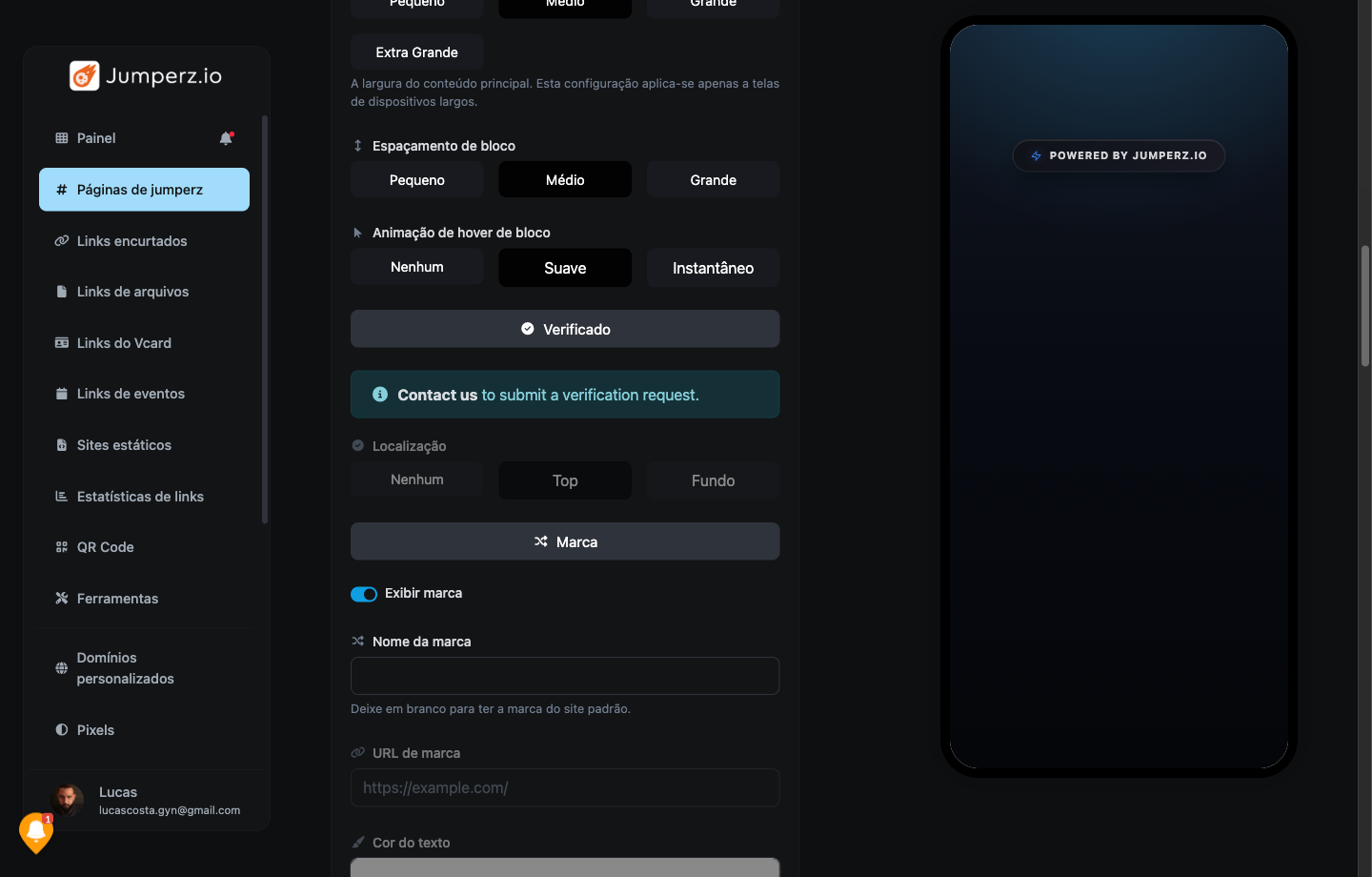Open the Cor do texto color picker

click(565, 867)
